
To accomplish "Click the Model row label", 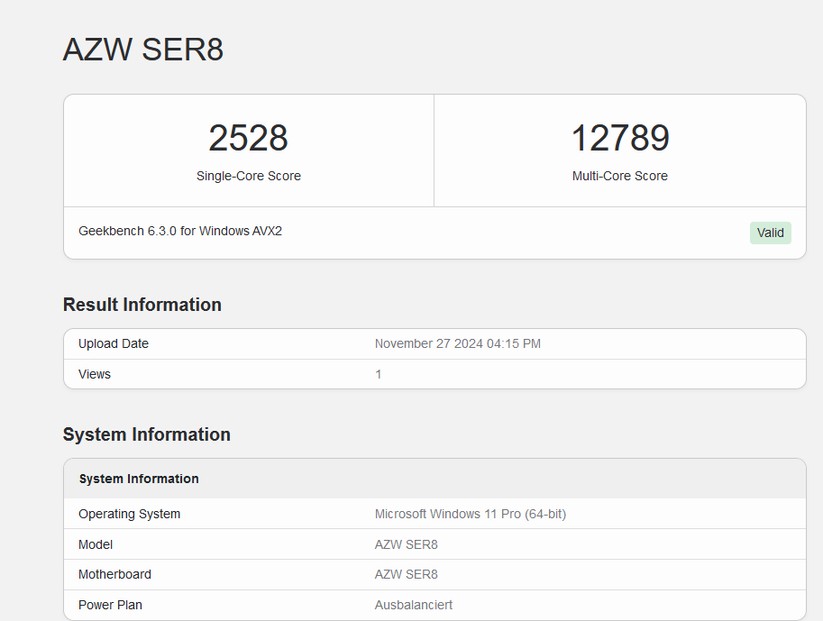I will (x=96, y=545).
